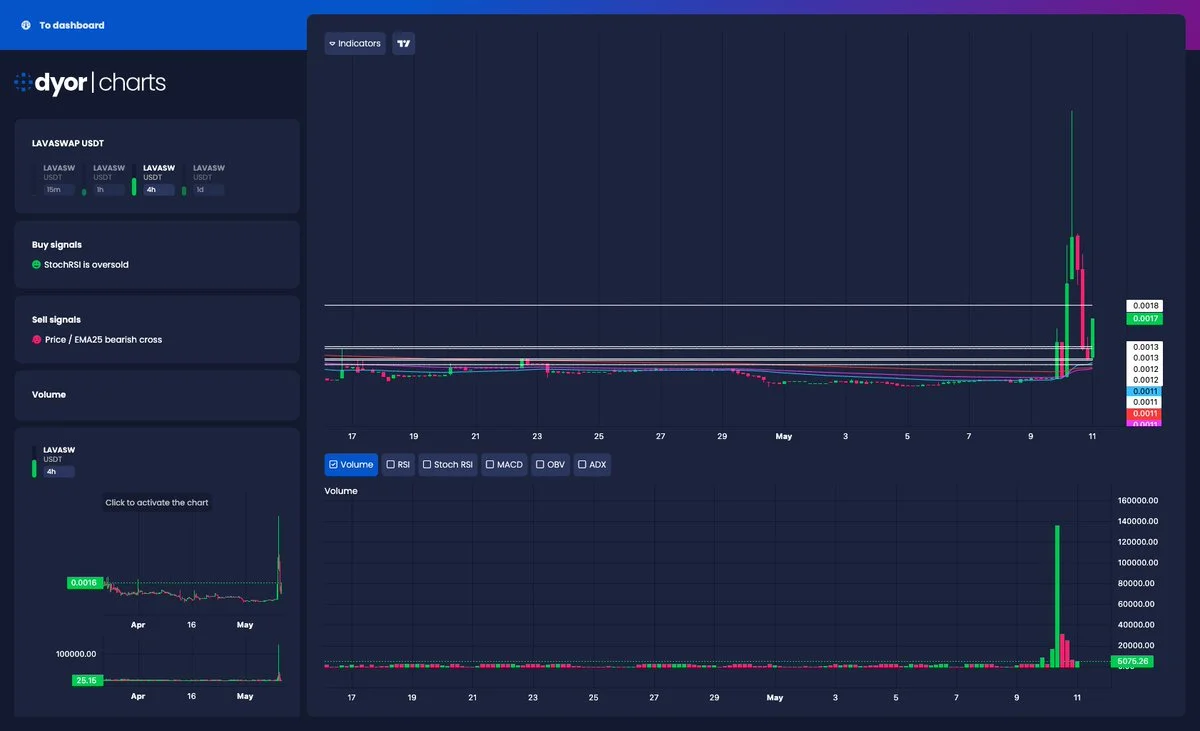Click the 60000.00 volume axis value
1200x731 pixels.
click(x=1138, y=604)
